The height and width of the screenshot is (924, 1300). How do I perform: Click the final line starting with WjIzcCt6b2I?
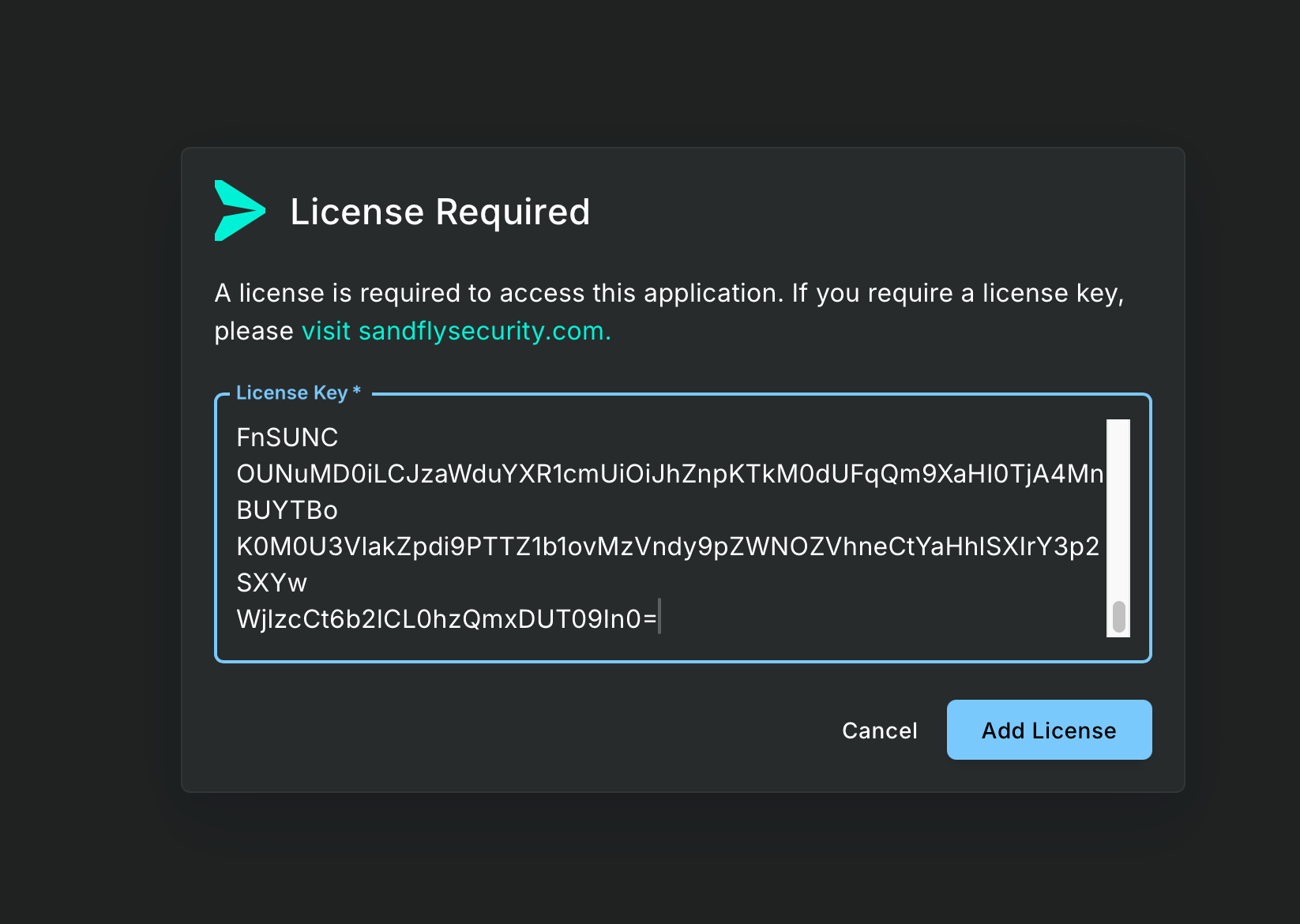[x=446, y=619]
